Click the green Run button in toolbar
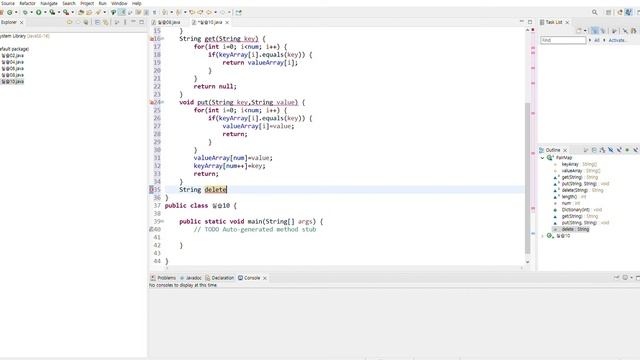 tap(38, 12)
